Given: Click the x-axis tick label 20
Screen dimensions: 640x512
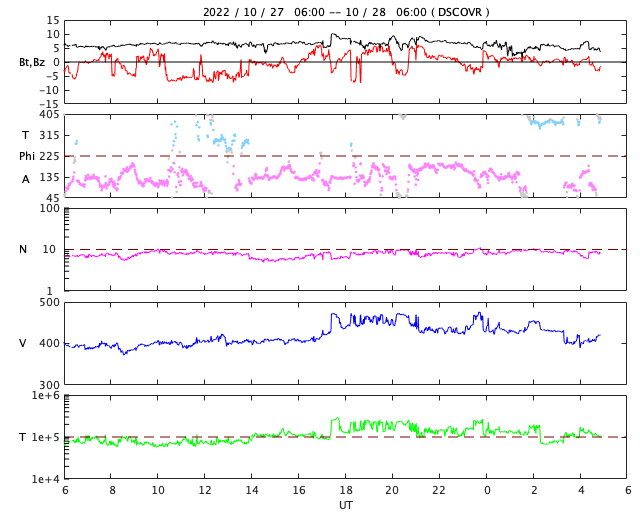Looking at the screenshot, I should coord(392,490).
